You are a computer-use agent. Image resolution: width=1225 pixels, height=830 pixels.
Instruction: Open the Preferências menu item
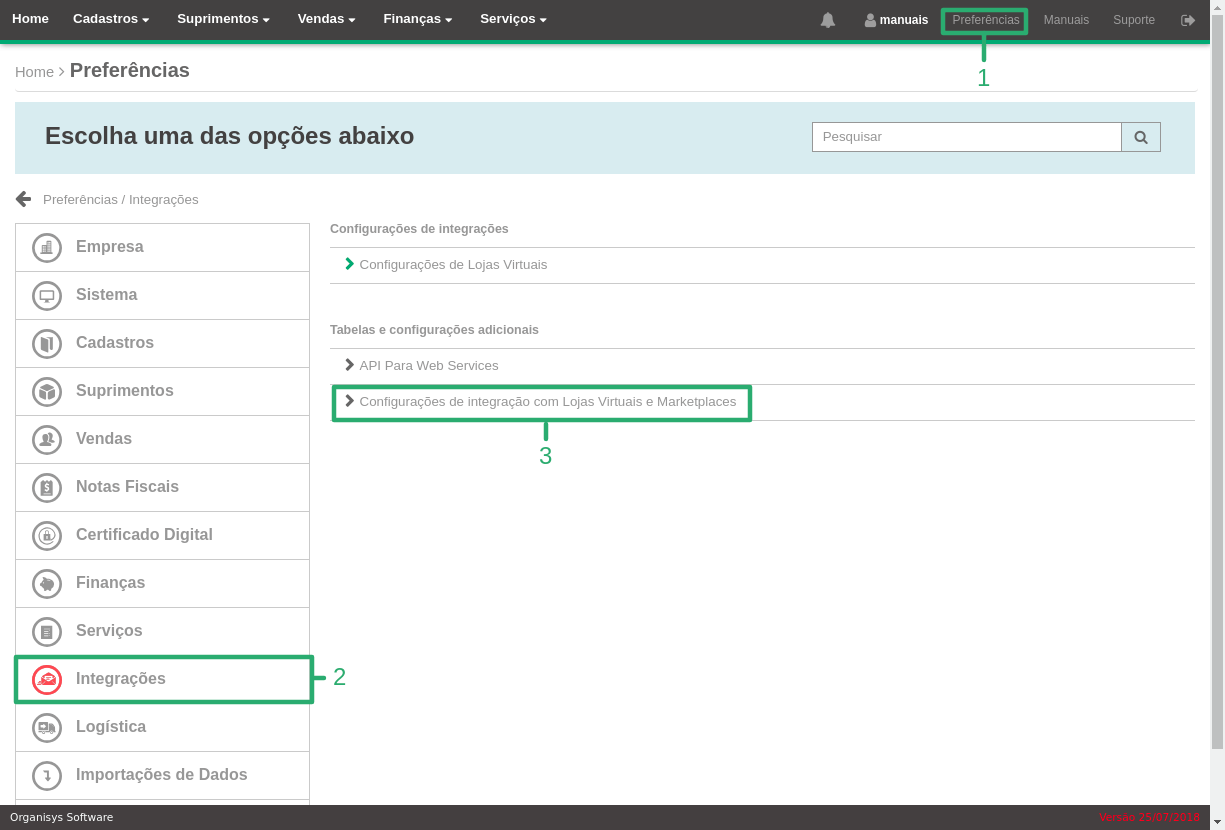click(985, 20)
